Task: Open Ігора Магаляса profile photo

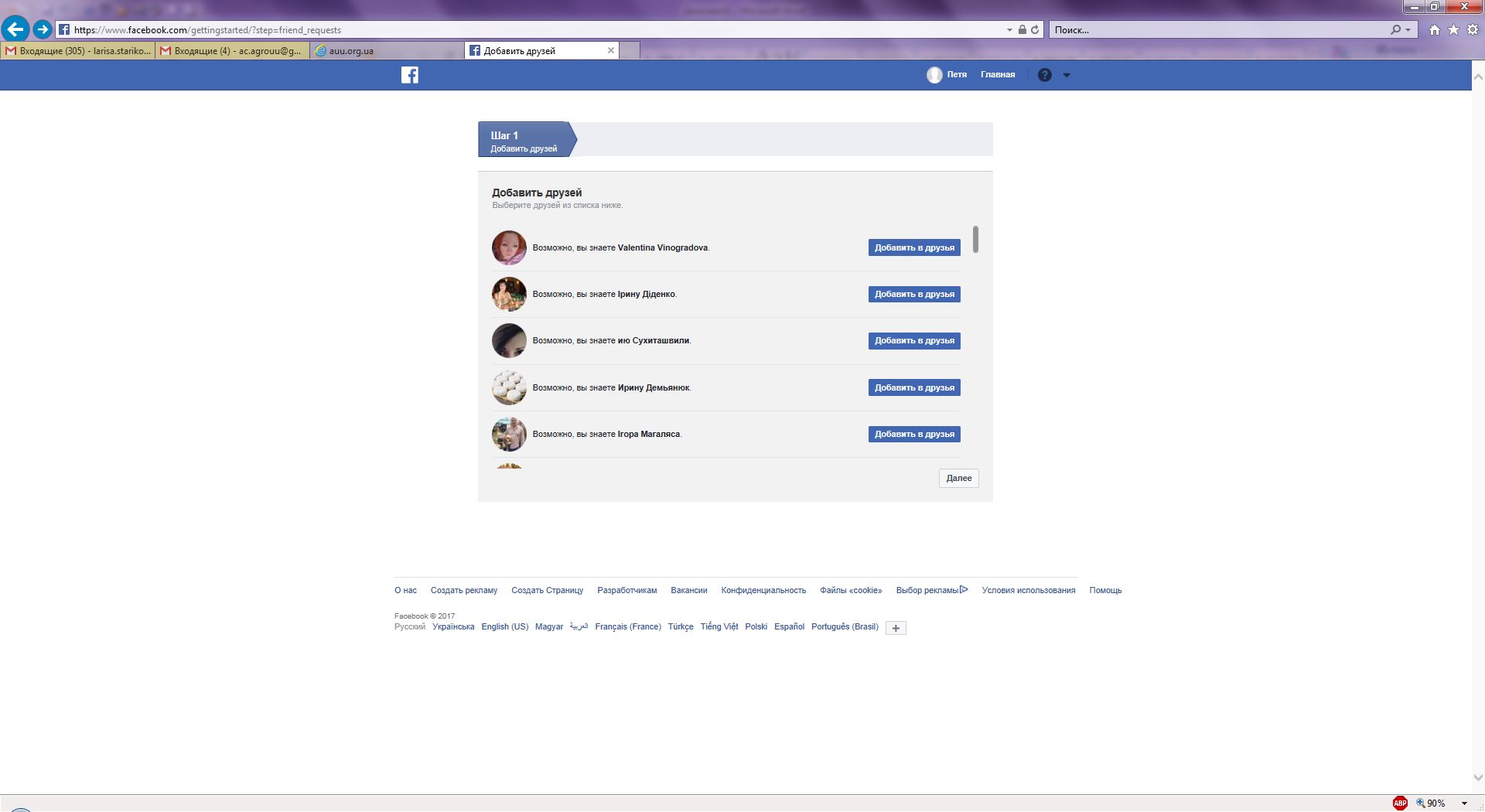Action: (509, 434)
